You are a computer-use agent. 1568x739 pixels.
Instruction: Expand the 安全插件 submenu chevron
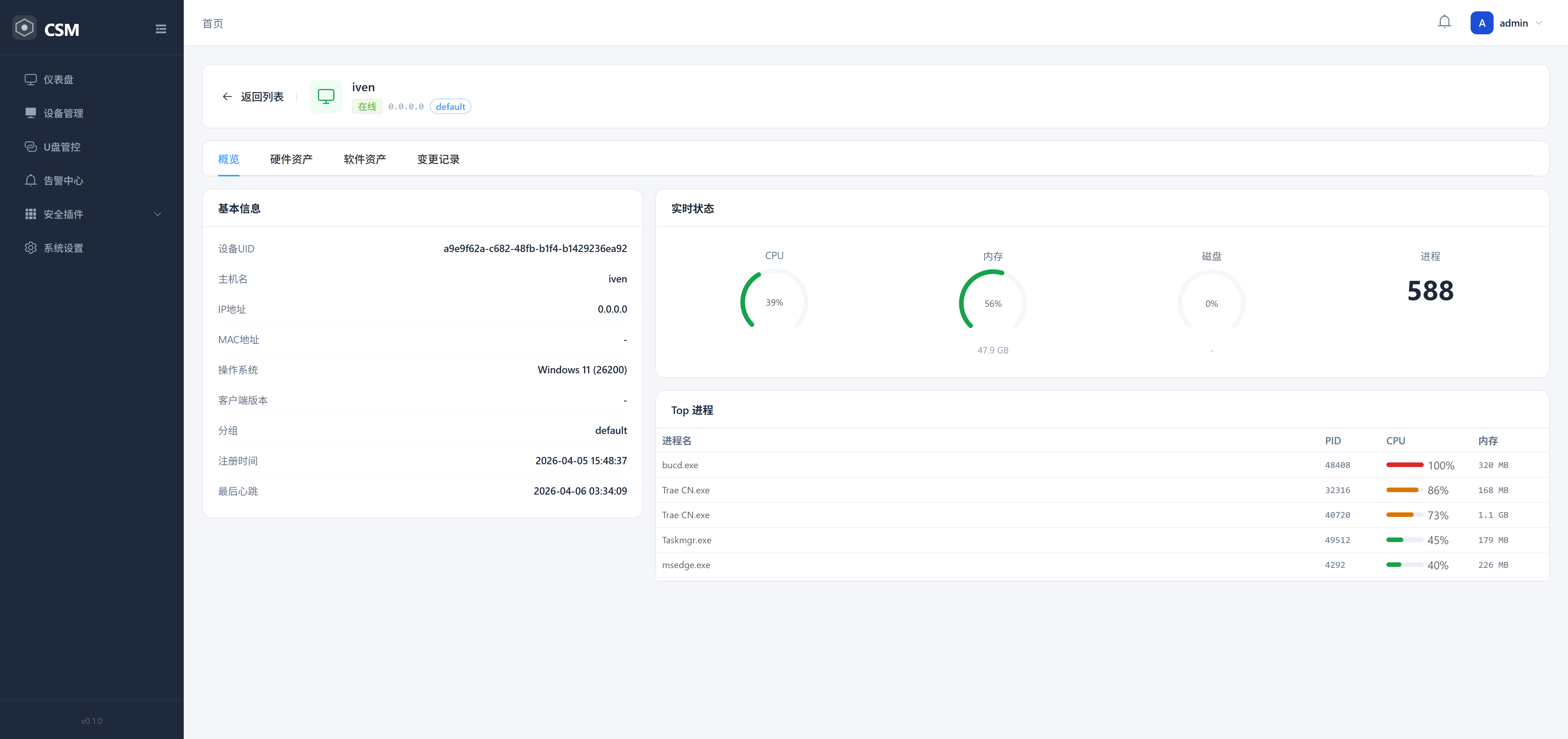pyautogui.click(x=158, y=214)
